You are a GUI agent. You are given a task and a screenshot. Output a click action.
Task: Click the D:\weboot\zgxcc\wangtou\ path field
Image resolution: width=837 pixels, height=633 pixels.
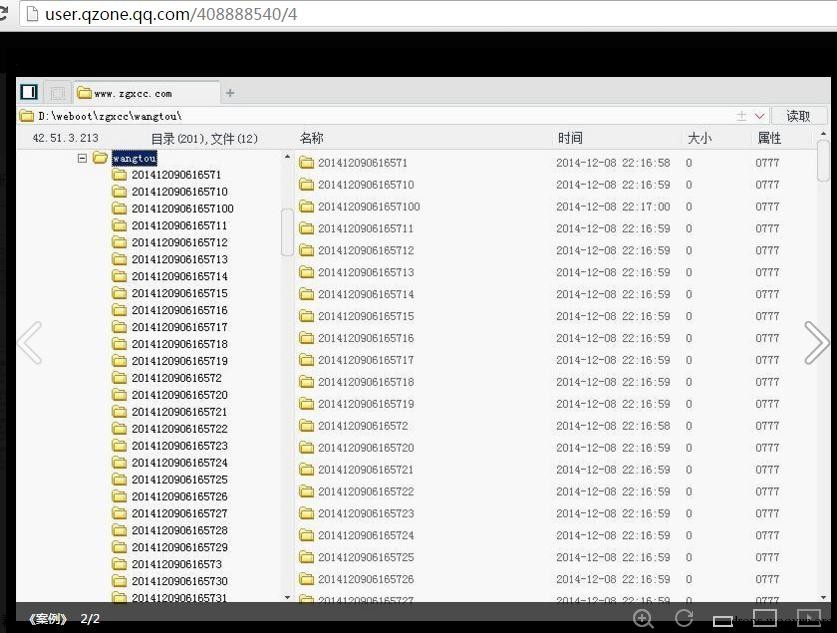point(374,116)
